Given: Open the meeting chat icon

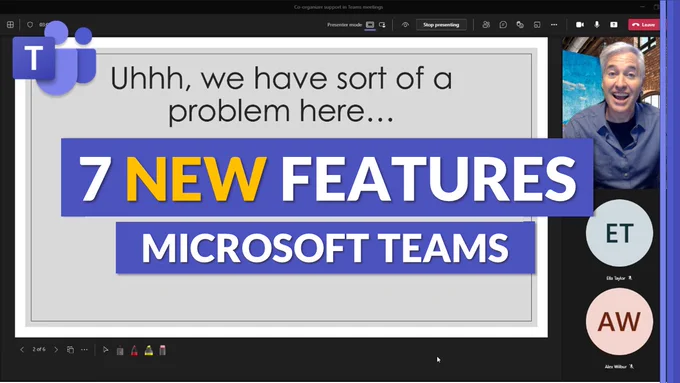Looking at the screenshot, I should point(503,25).
